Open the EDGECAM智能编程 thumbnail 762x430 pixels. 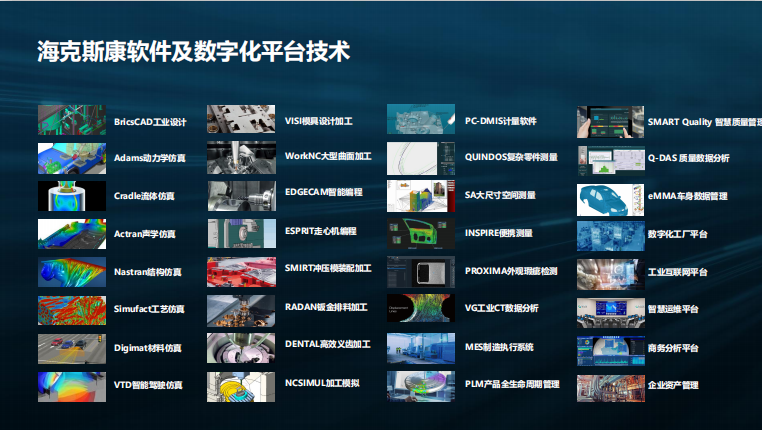pos(242,196)
